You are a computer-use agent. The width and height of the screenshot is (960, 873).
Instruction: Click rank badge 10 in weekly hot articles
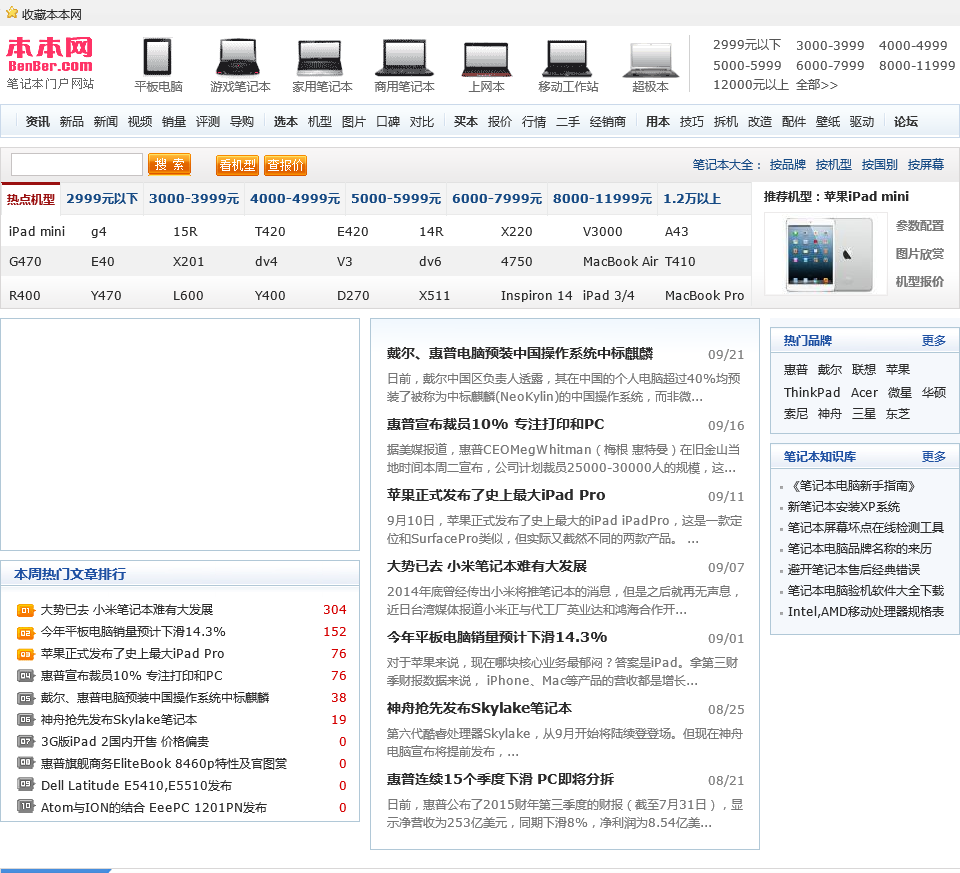click(25, 806)
